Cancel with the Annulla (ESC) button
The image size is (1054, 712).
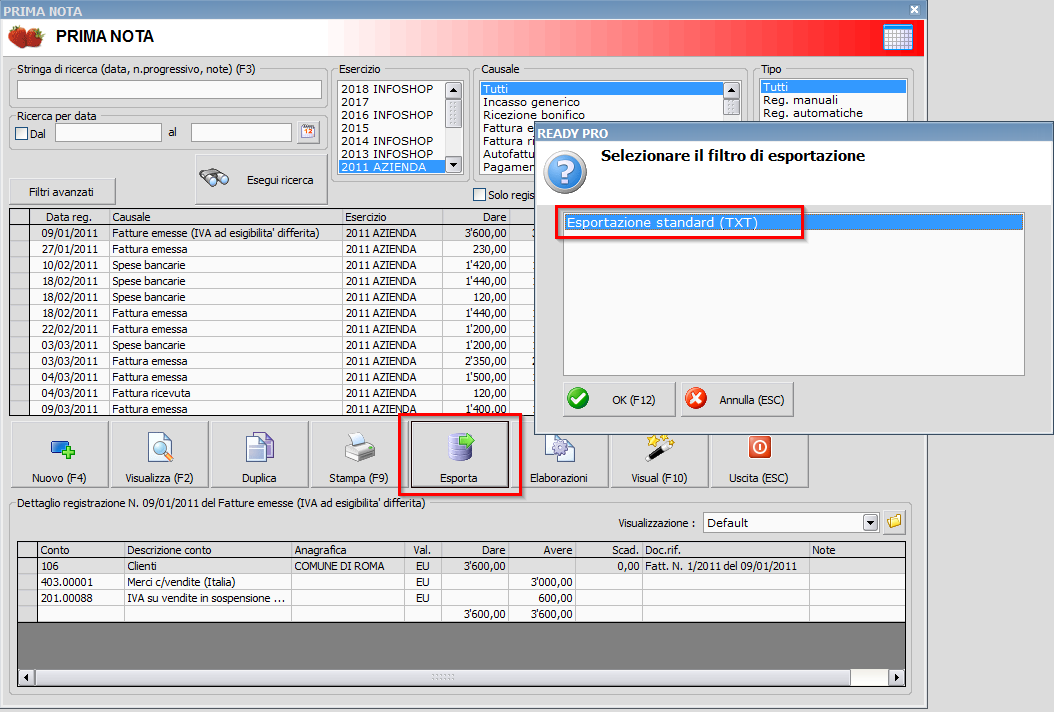[x=737, y=399]
